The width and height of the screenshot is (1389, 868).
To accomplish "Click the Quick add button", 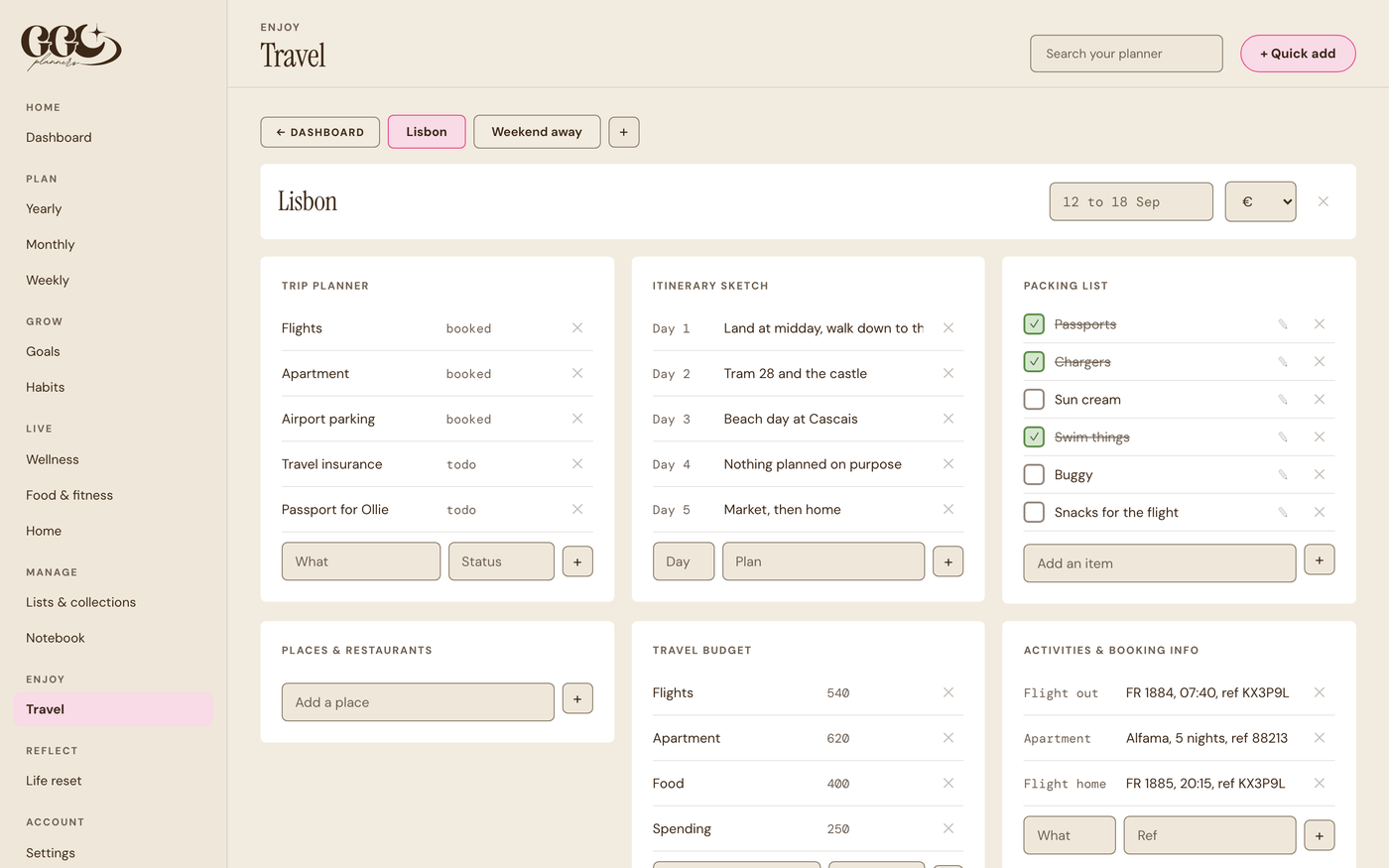I will click(1298, 54).
